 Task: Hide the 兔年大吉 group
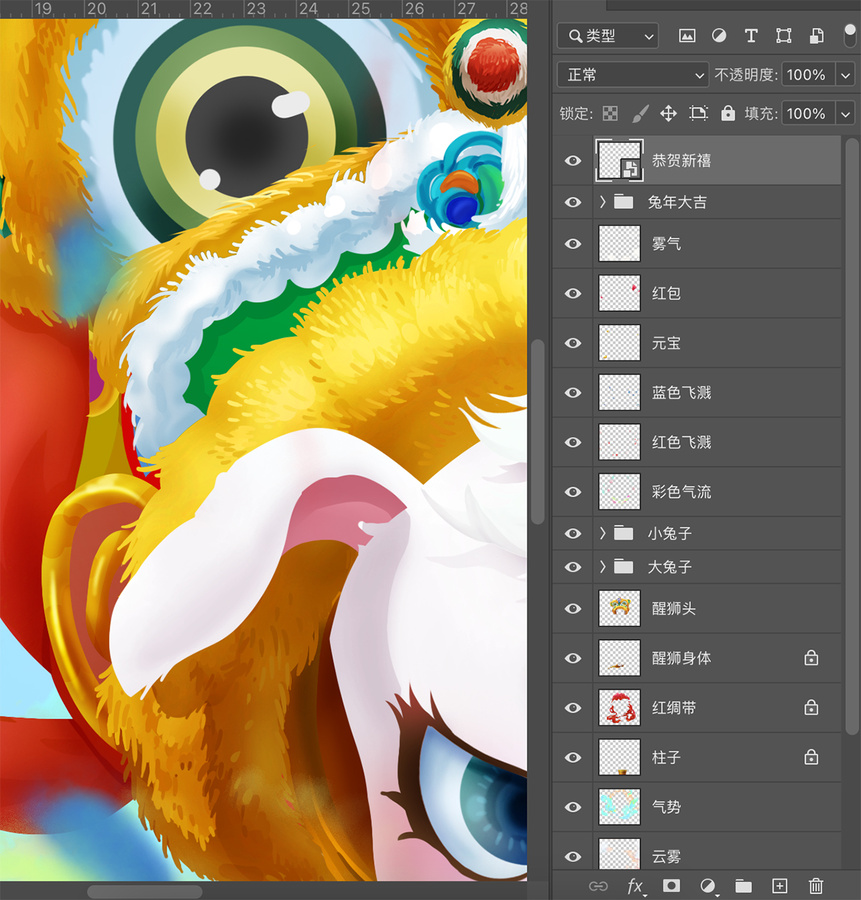tap(573, 202)
